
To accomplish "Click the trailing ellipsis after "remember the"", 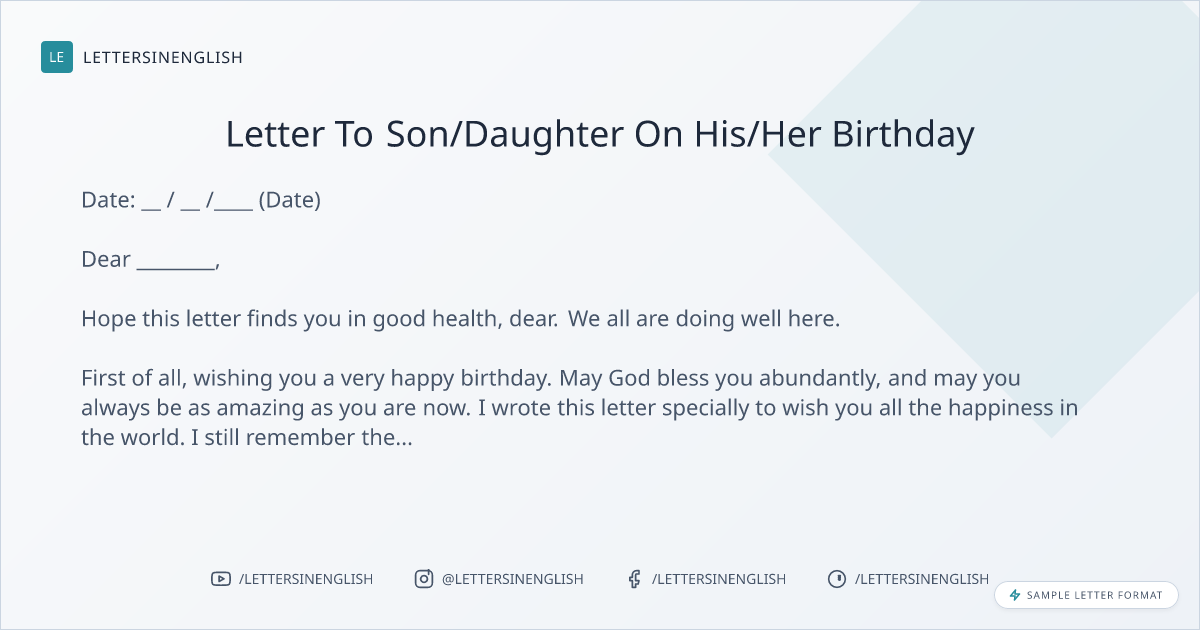I will tap(404, 438).
